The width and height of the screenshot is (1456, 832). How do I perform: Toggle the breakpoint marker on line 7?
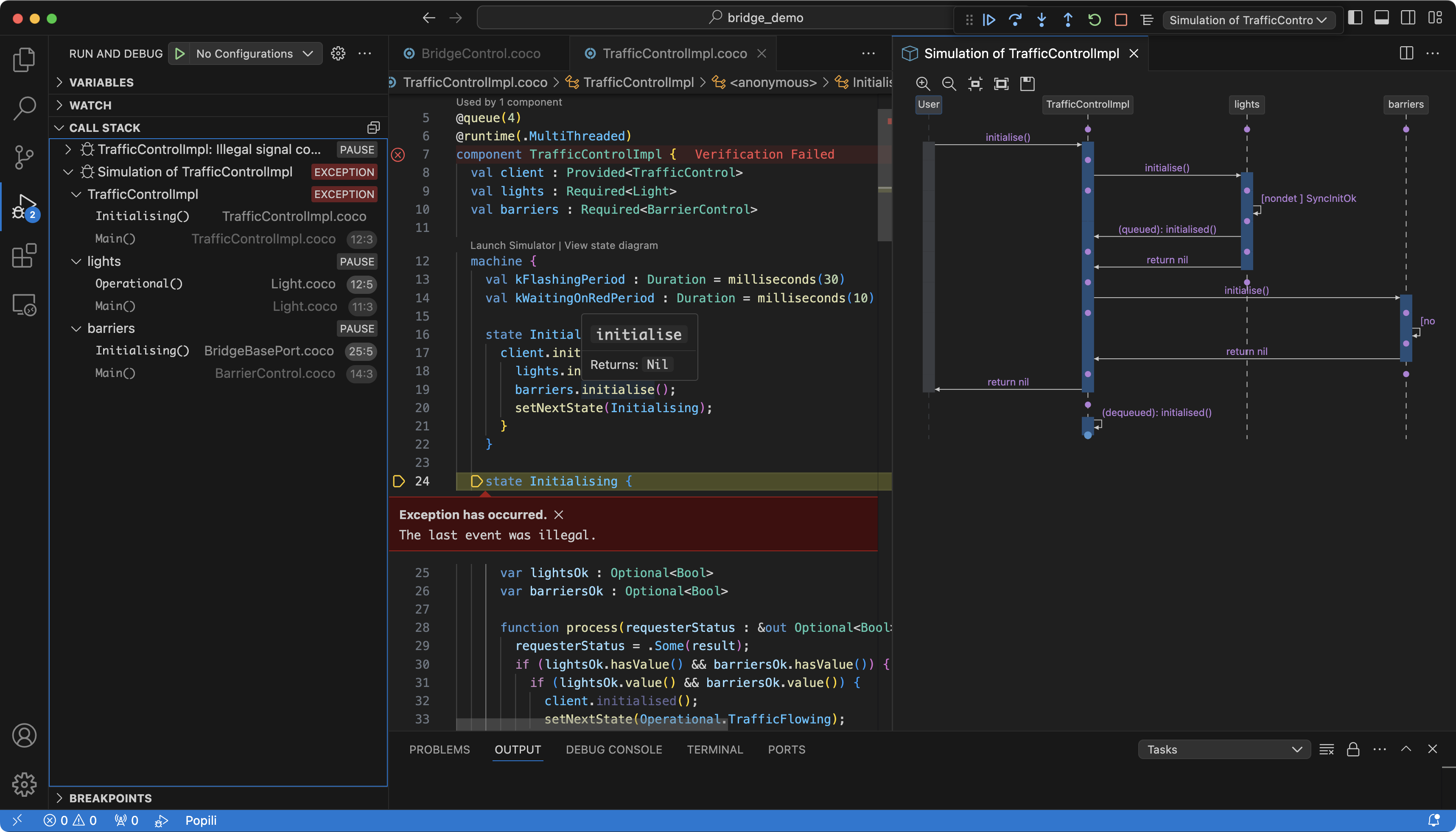tap(398, 154)
